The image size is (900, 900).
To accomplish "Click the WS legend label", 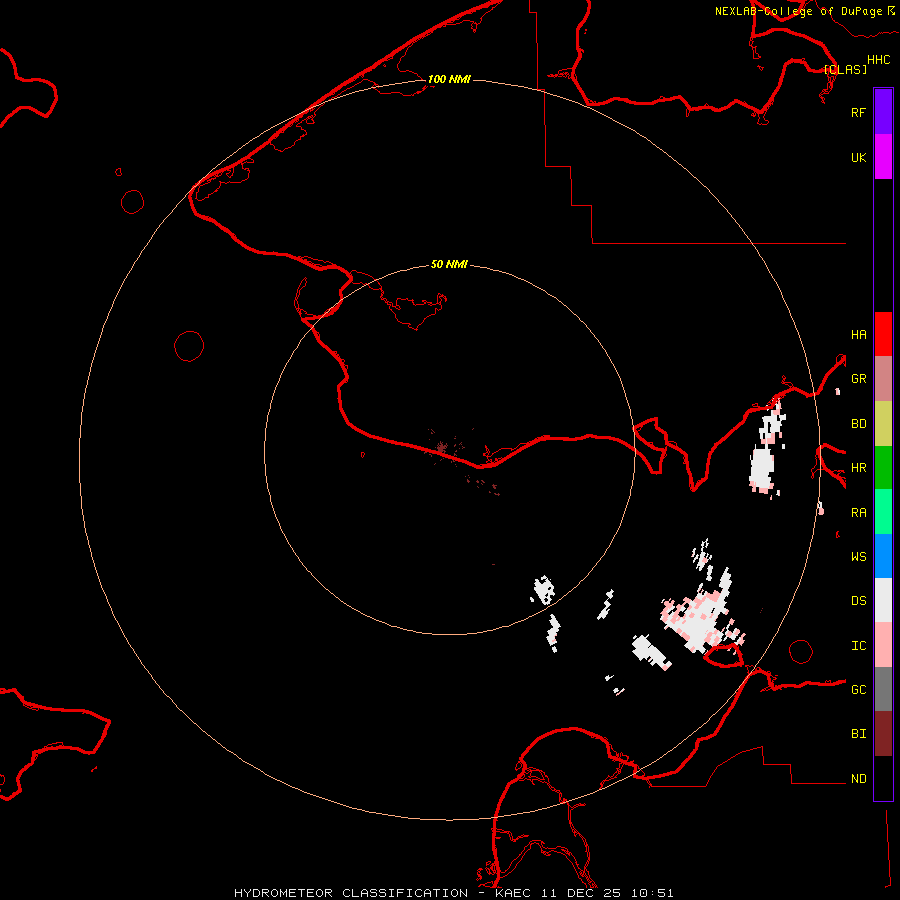I will click(859, 557).
